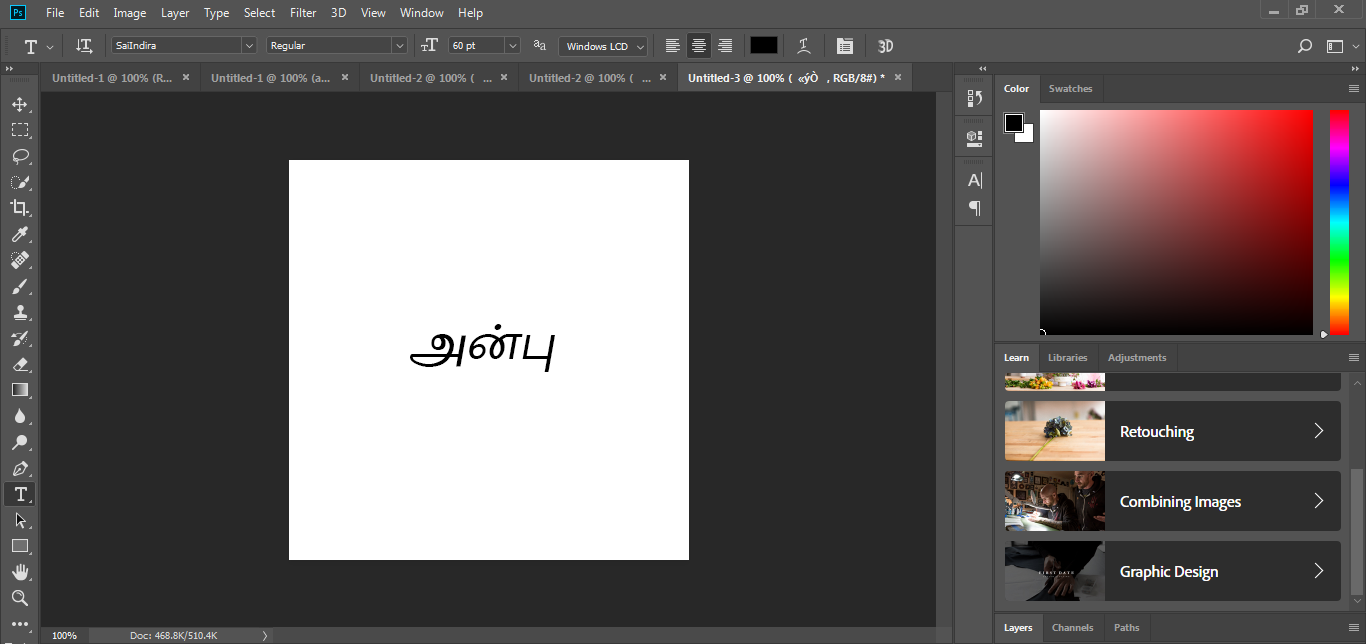Switch to the Channels tab
Screen dimensions: 1366x644
1072,628
